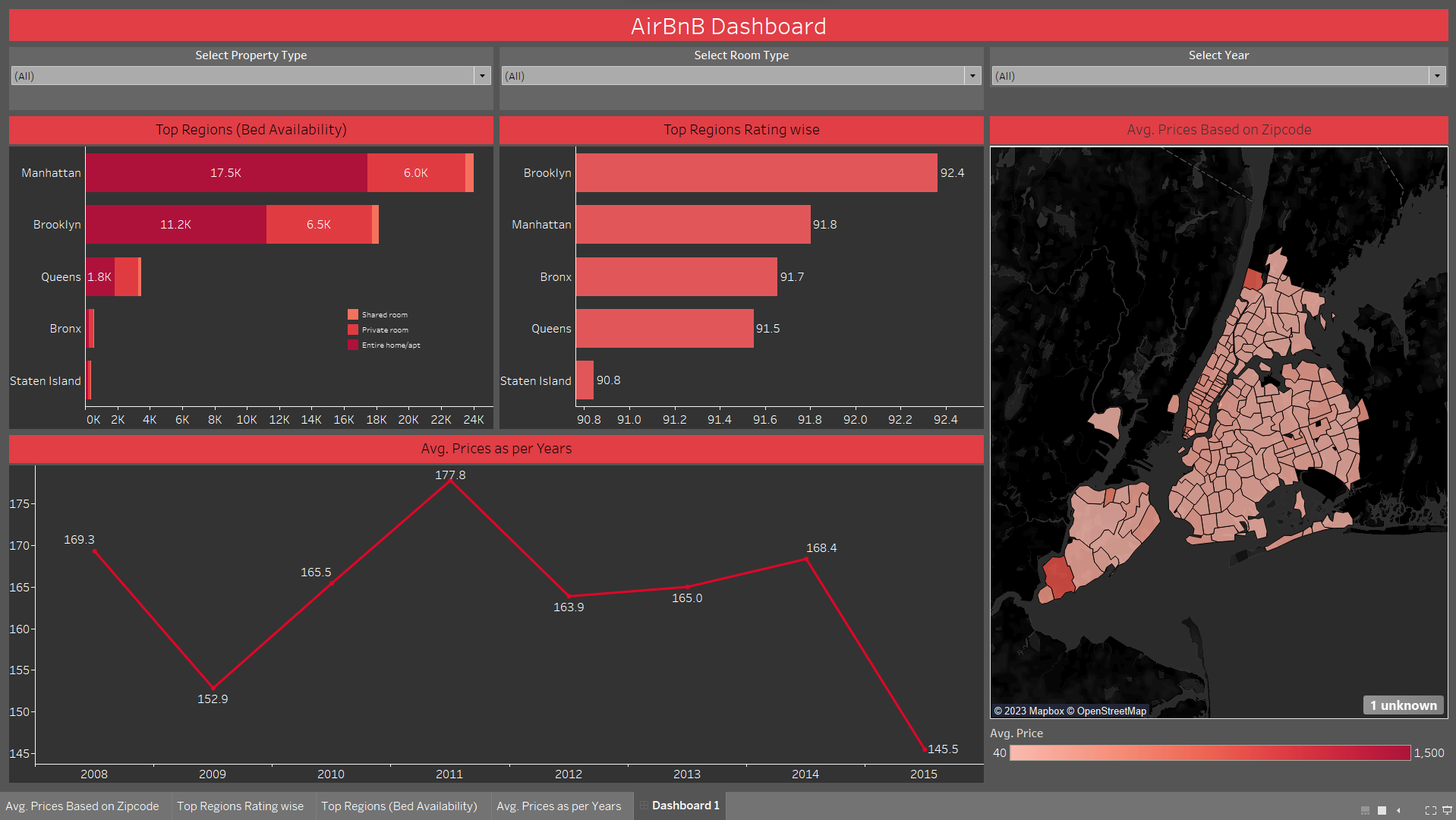Open the Select Property Type dropdown
This screenshot has height=820, width=1456.
pyautogui.click(x=483, y=75)
